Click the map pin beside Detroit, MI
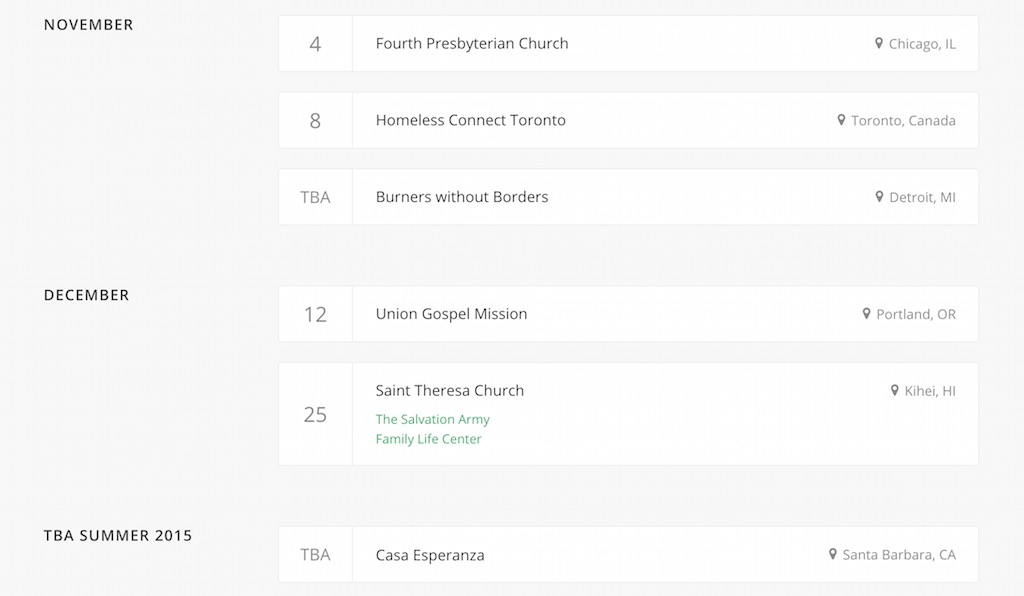Image resolution: width=1024 pixels, height=596 pixels. [879, 196]
